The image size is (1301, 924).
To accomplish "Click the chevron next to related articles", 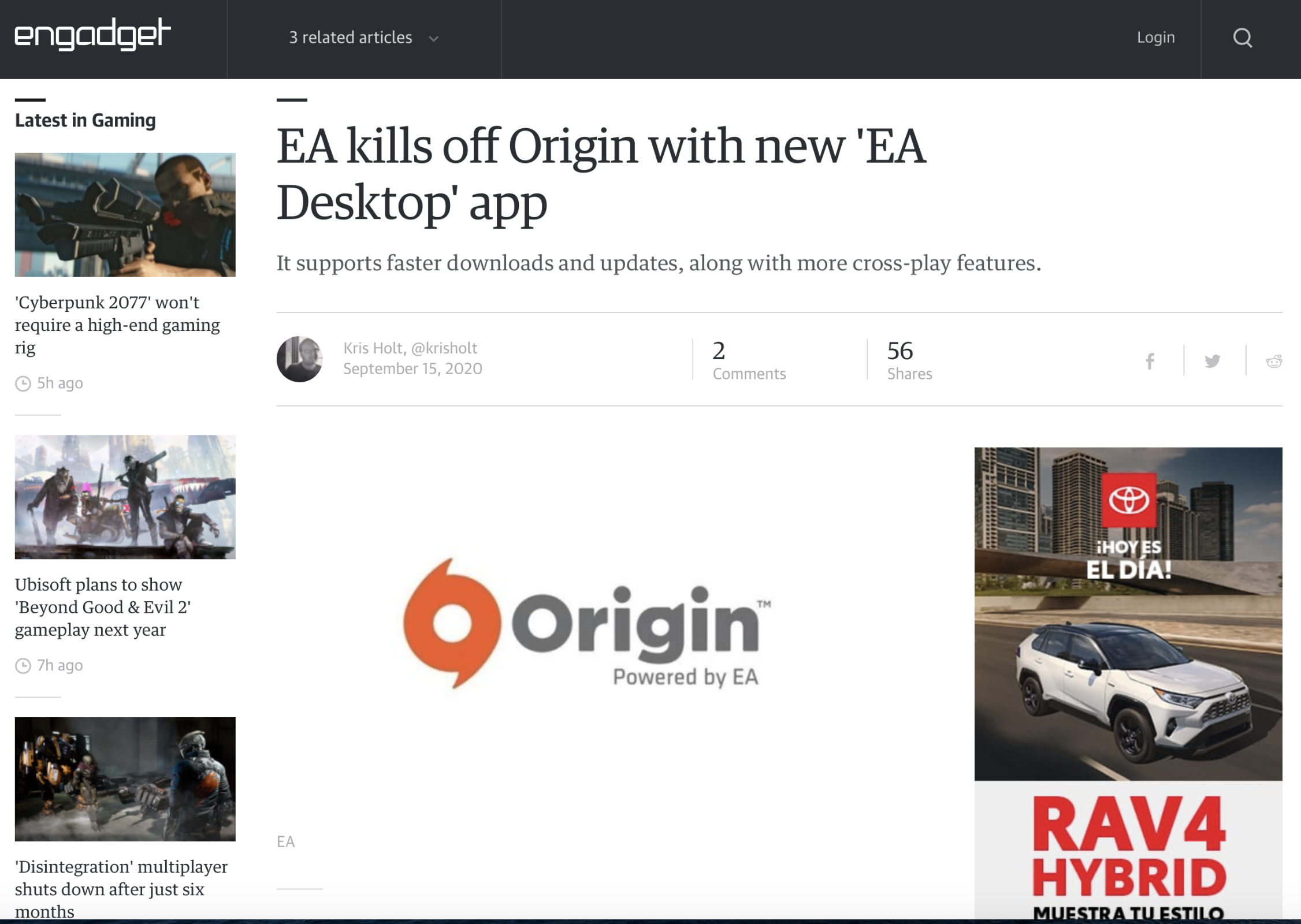I will click(434, 39).
